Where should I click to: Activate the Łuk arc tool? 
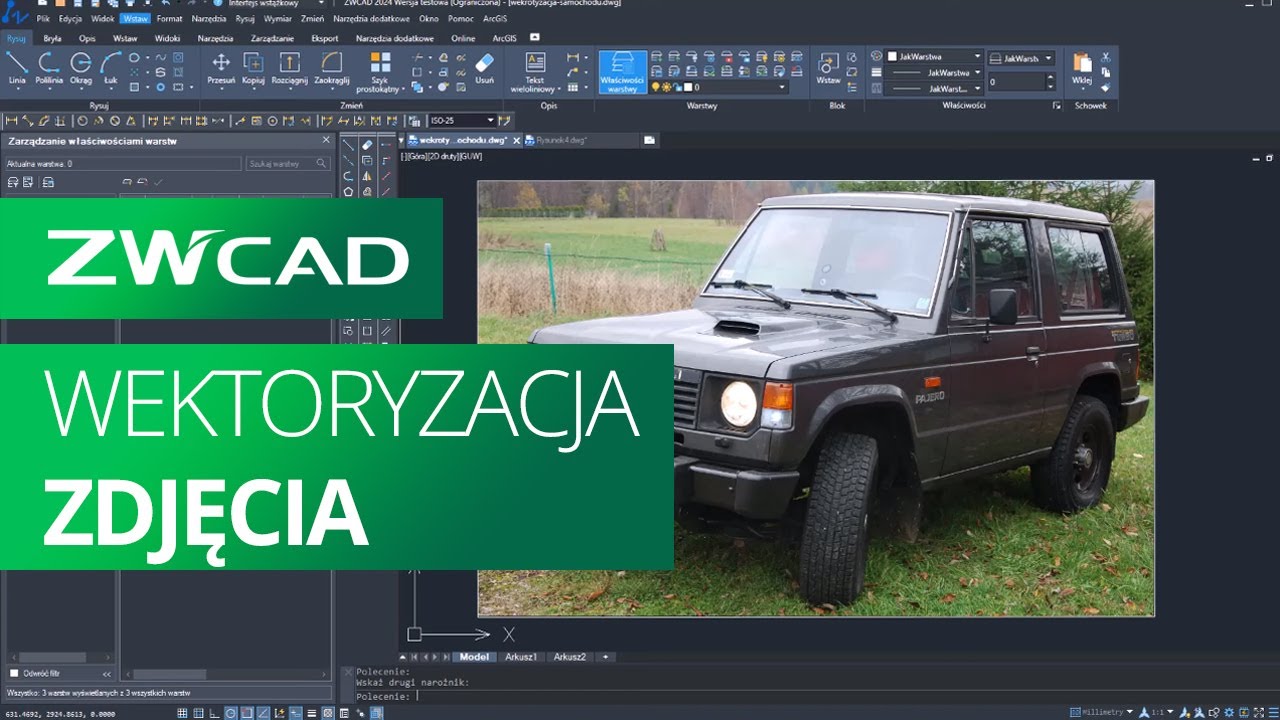(110, 68)
